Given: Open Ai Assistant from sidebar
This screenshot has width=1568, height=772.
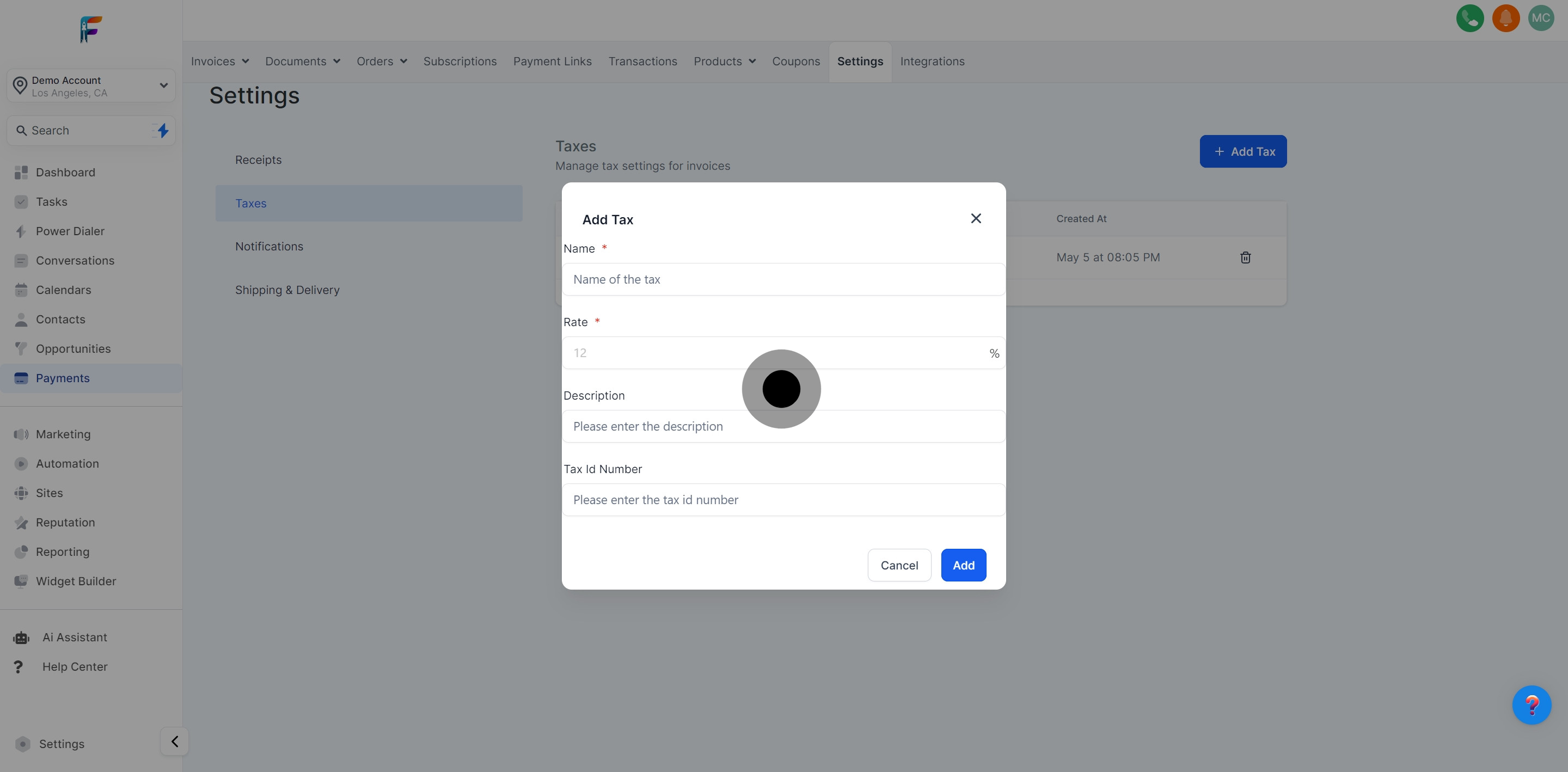Looking at the screenshot, I should (74, 638).
